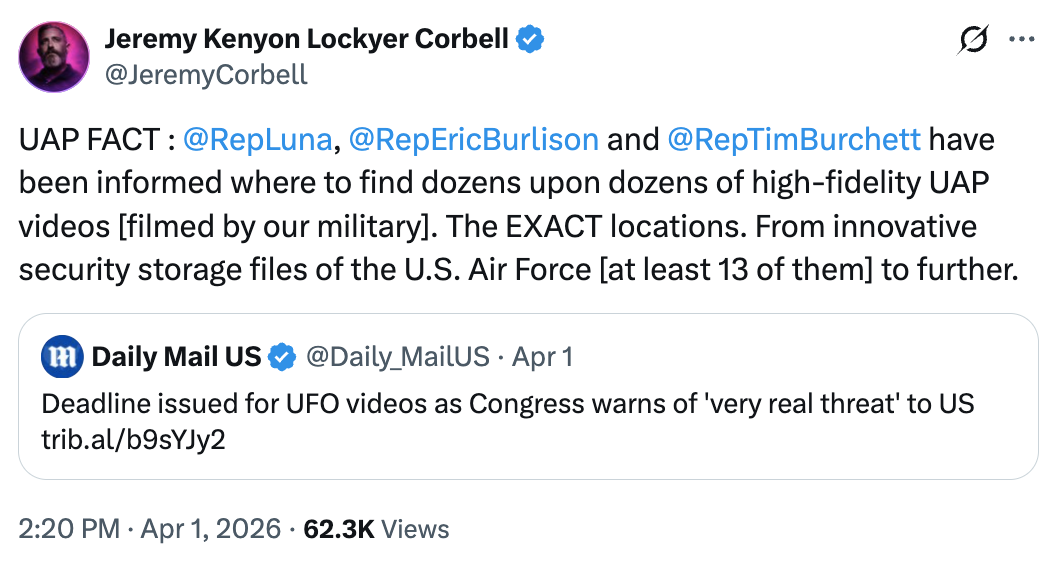Visit the @RepEricBurlison mention profile
The width and height of the screenshot is (1062, 566).
472,139
